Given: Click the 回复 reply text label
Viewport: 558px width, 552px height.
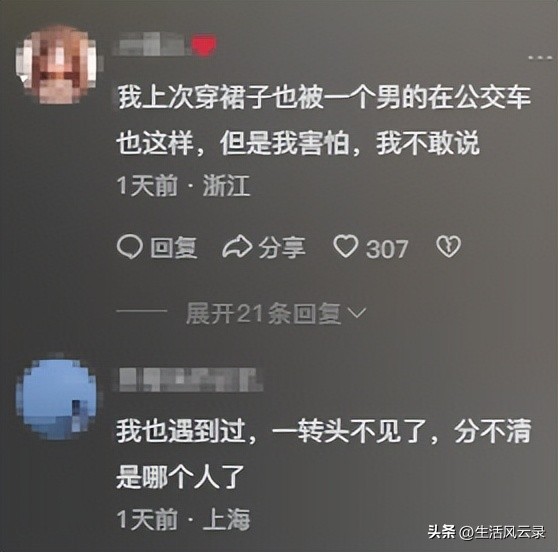Looking at the screenshot, I should pyautogui.click(x=174, y=247).
